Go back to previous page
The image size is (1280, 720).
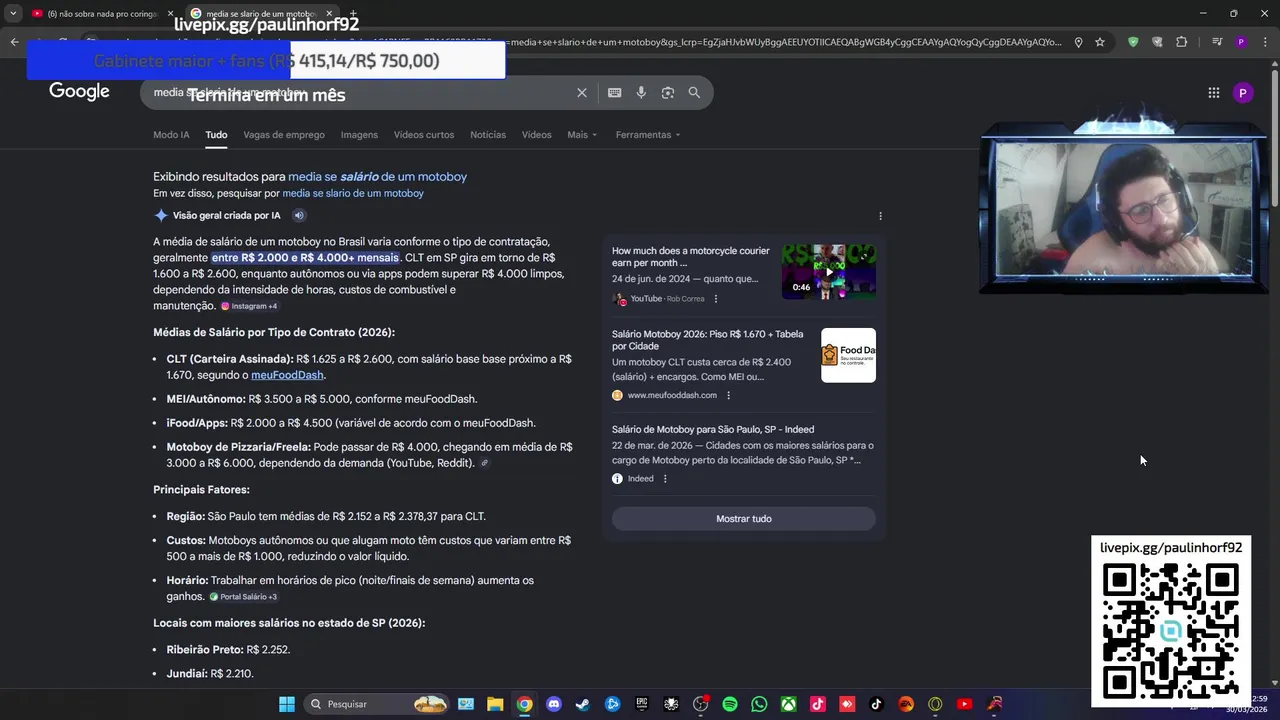(x=14, y=42)
